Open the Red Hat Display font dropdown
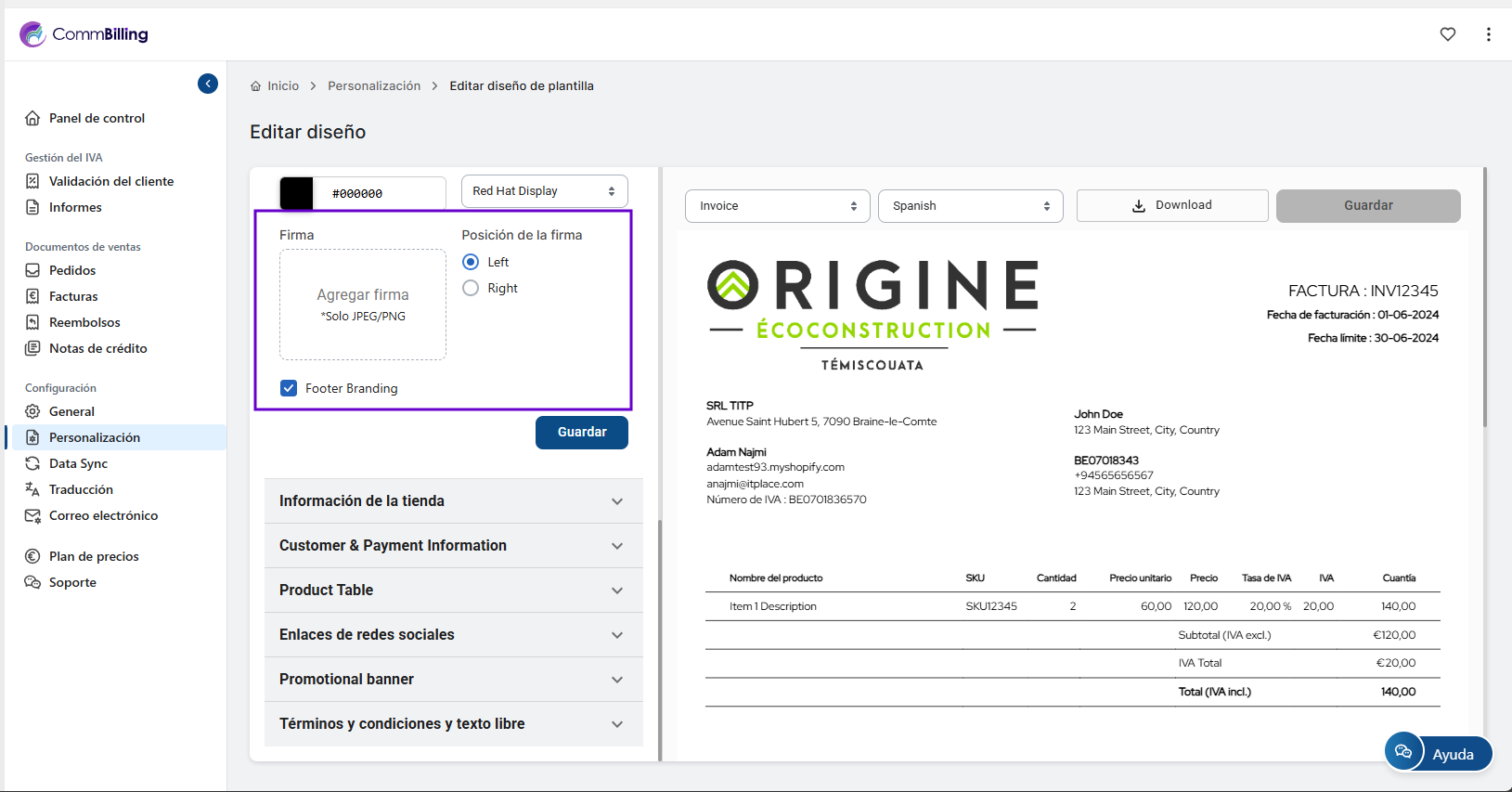1512x792 pixels. click(x=544, y=191)
